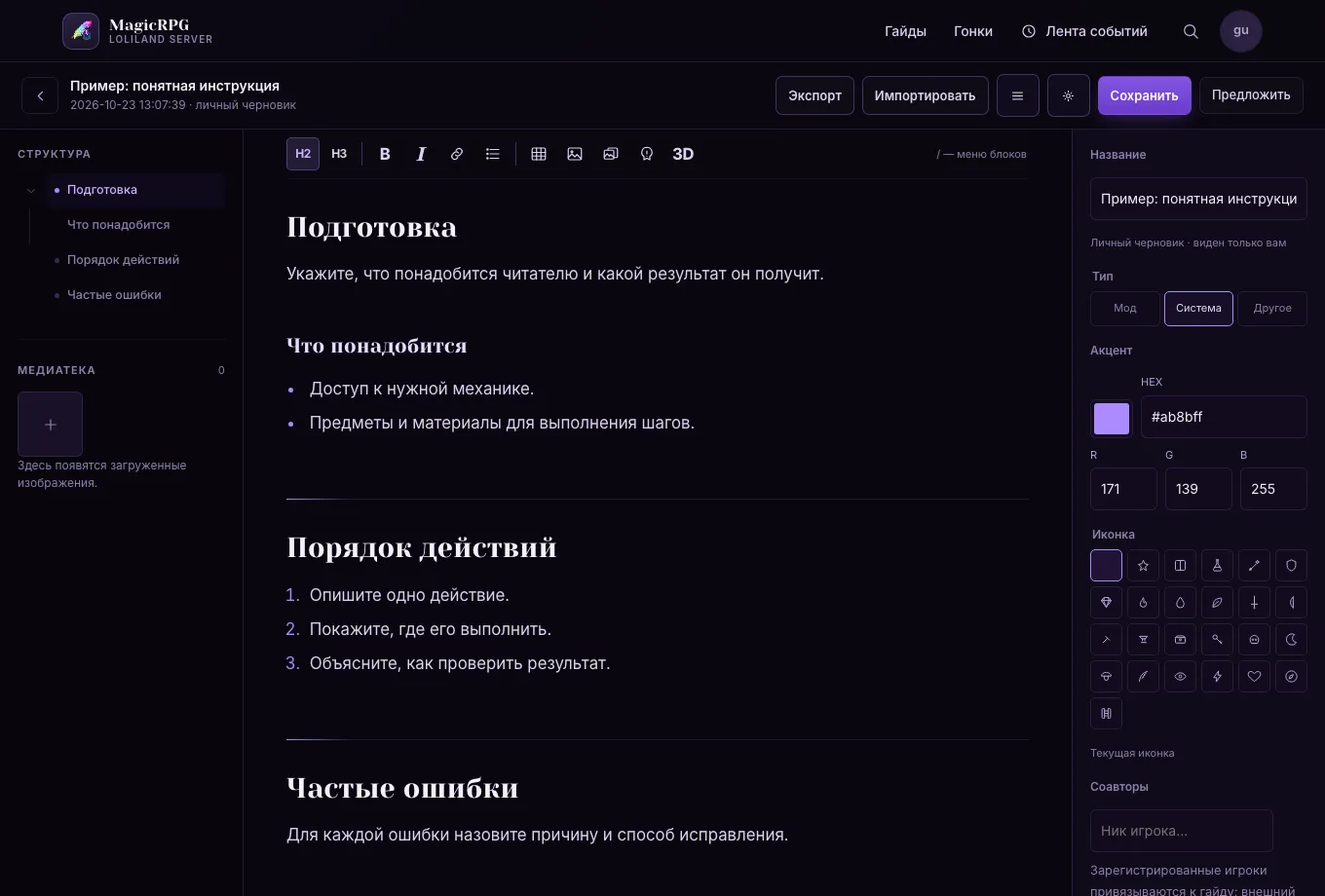
Task: Insert a 3D block
Action: click(683, 154)
